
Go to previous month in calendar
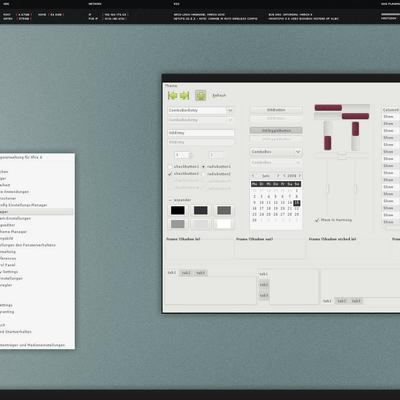(253, 176)
